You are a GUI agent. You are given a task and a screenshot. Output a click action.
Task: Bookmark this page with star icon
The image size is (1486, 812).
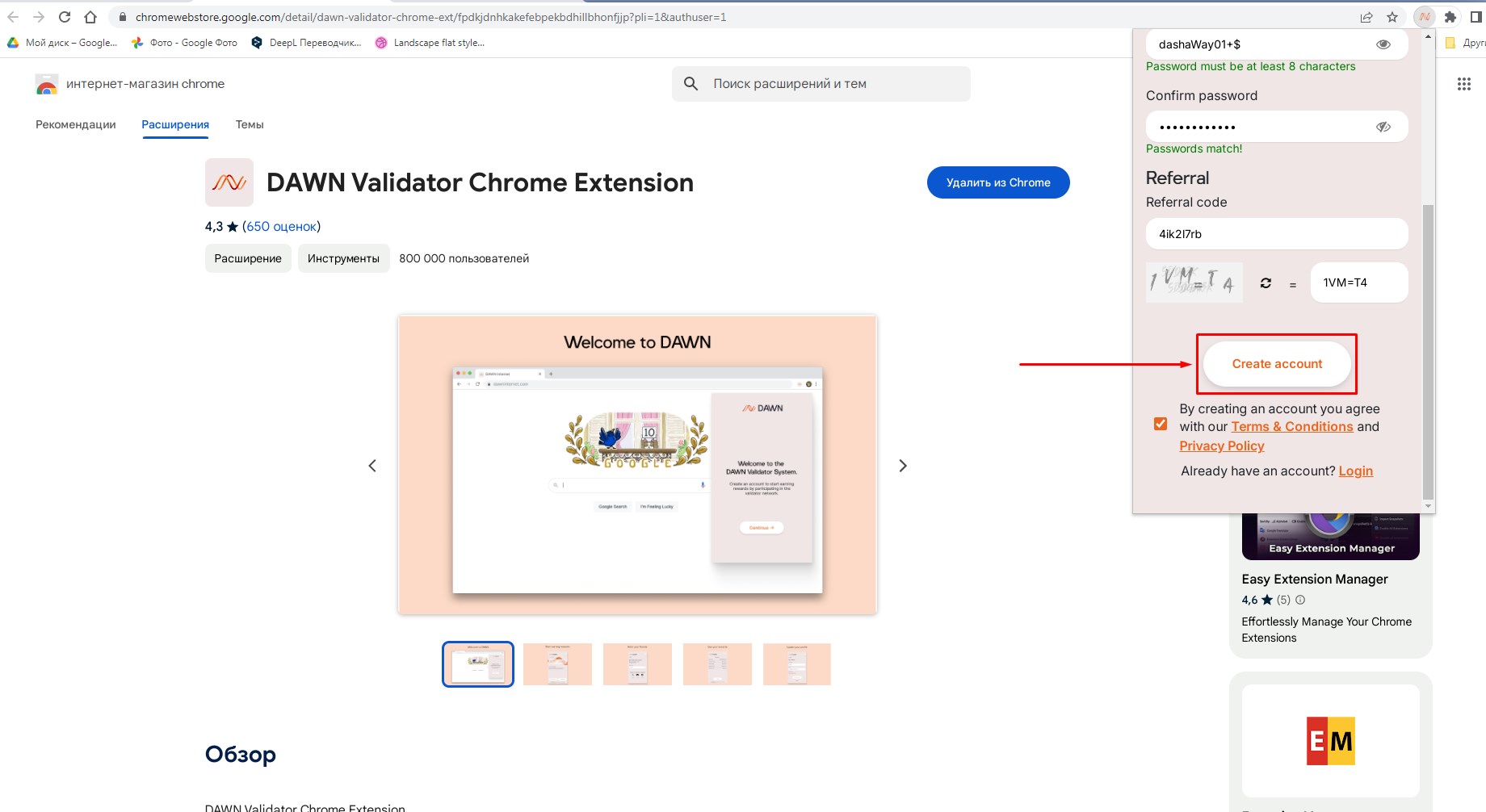click(x=1392, y=17)
